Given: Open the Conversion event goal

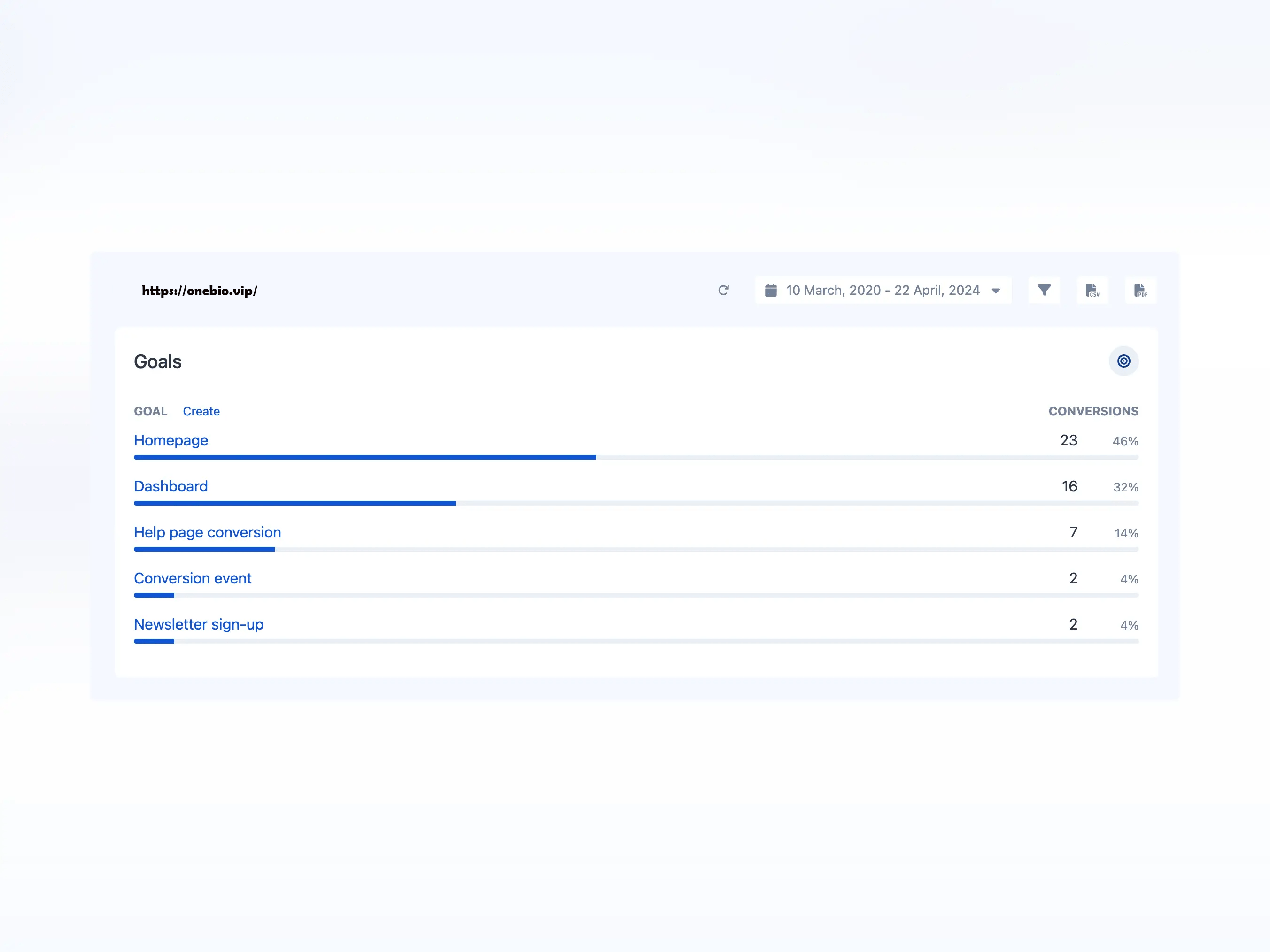Looking at the screenshot, I should (193, 578).
